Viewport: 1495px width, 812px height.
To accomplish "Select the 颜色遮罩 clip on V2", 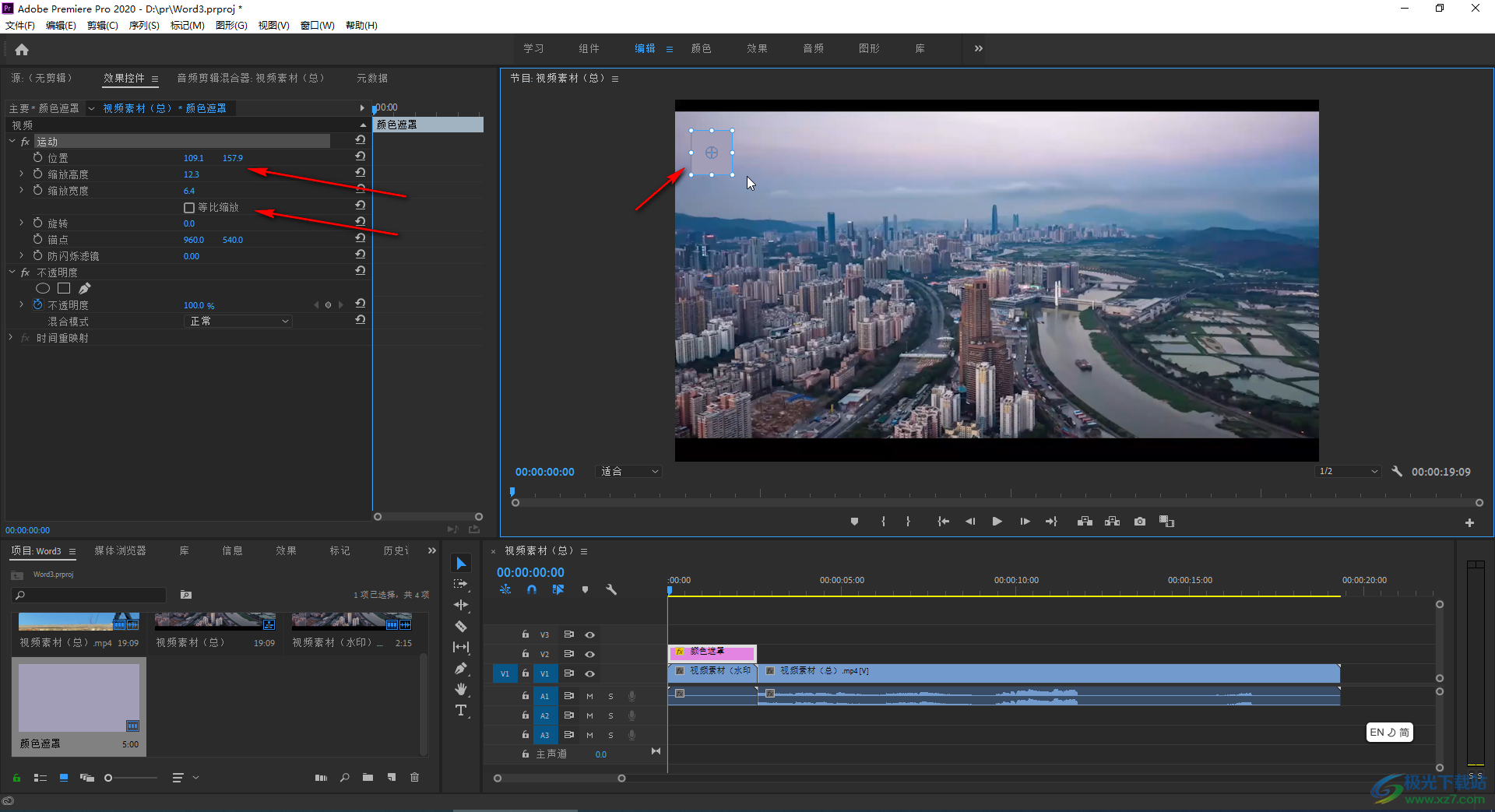I will coord(712,652).
